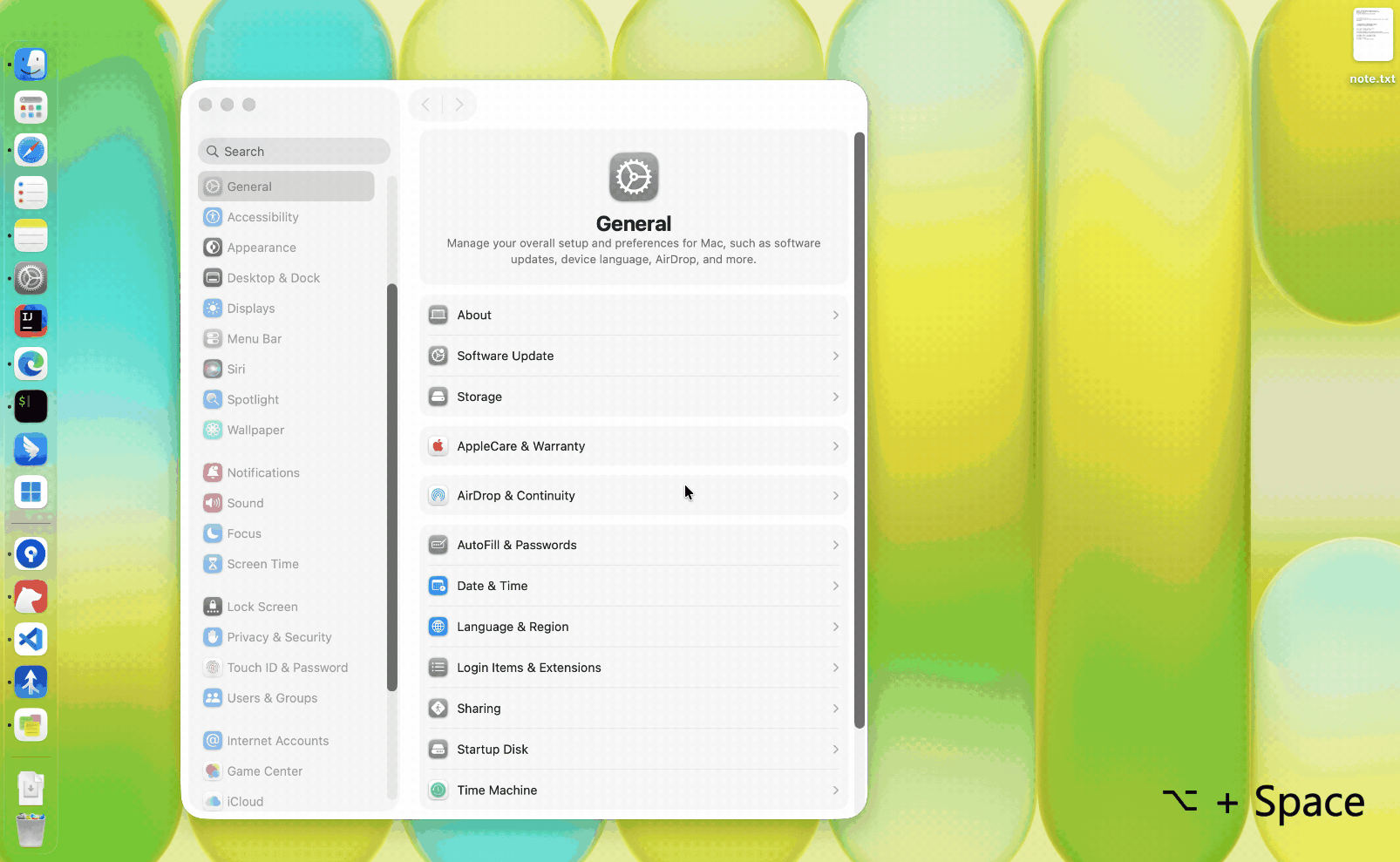Select Screen Time hourglass icon

(x=213, y=564)
